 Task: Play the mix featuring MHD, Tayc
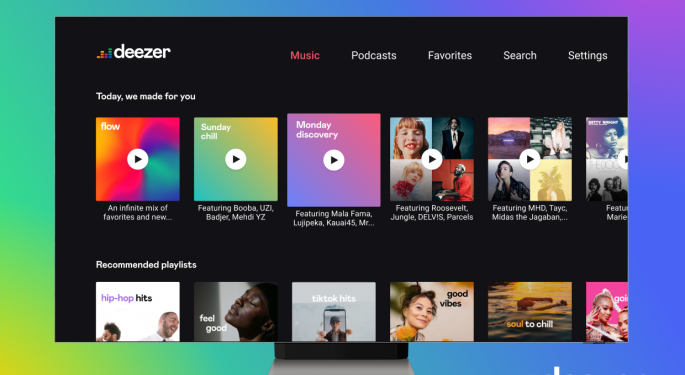click(529, 159)
